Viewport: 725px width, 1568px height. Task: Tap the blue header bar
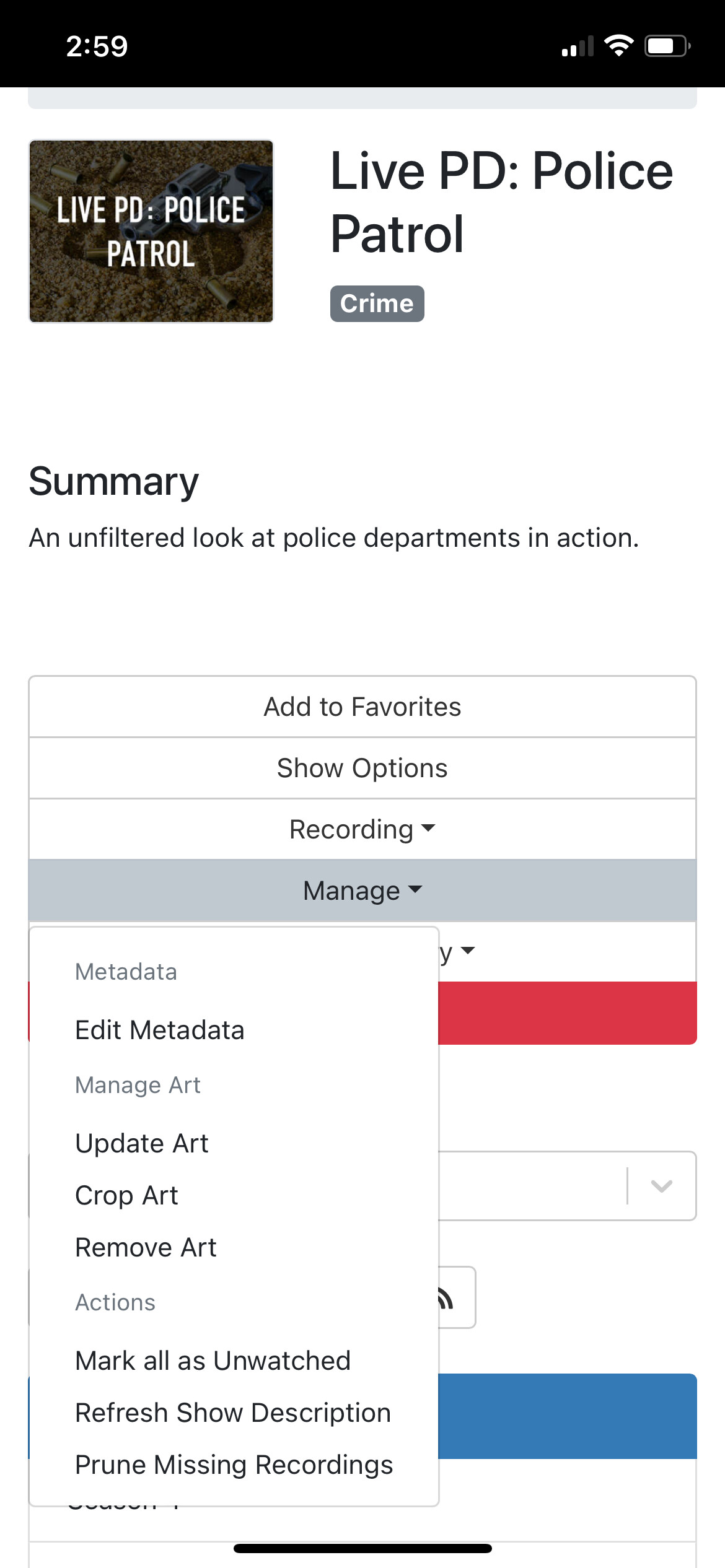click(x=567, y=1416)
